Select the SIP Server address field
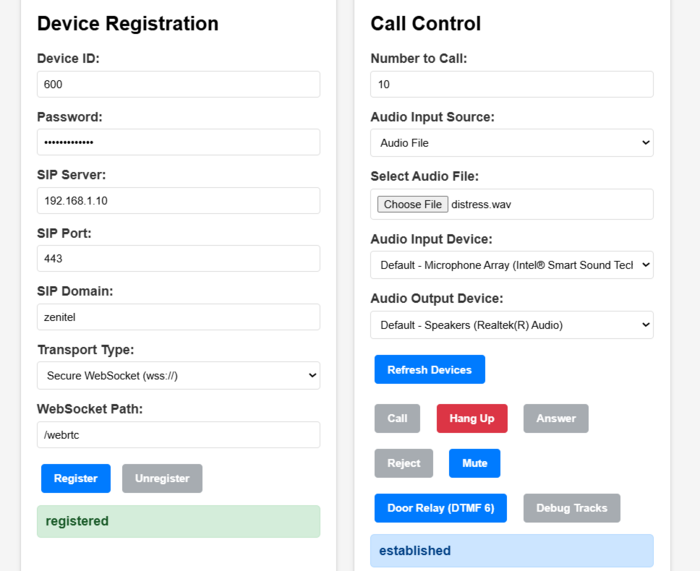The width and height of the screenshot is (700, 571). coord(178,200)
